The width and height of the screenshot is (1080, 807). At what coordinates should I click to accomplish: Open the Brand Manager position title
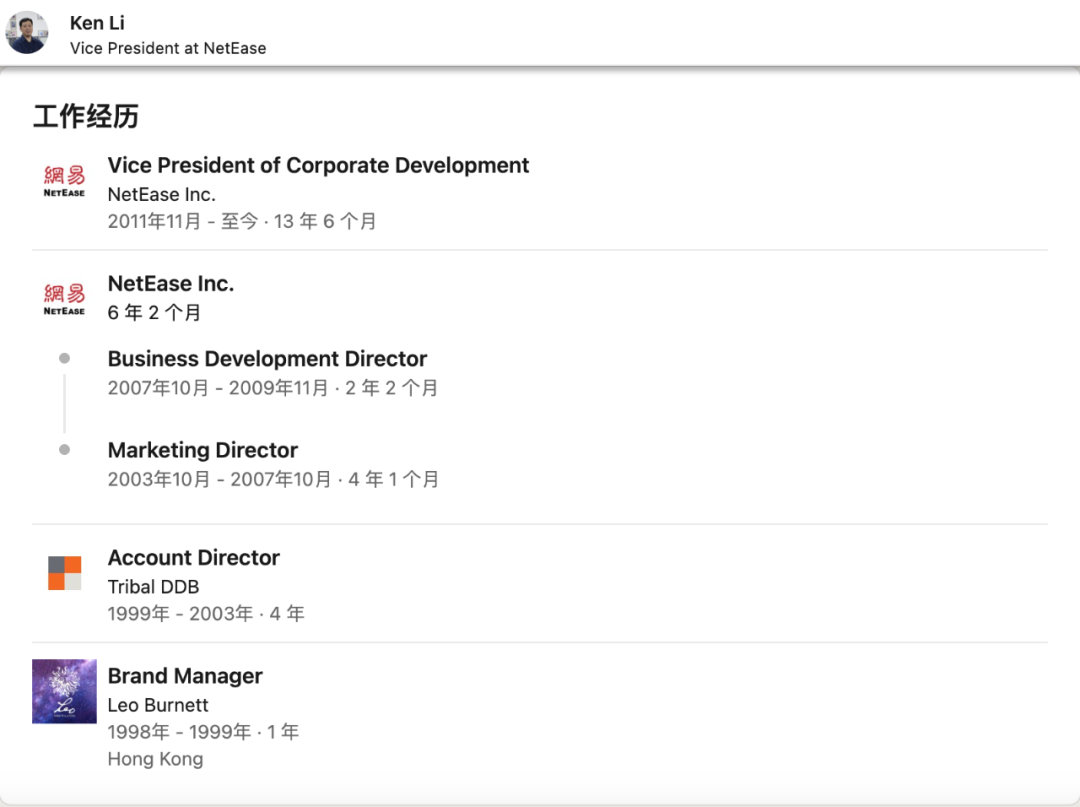(185, 676)
